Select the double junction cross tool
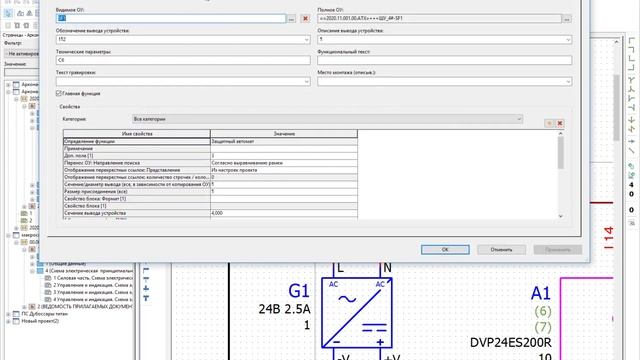The height and width of the screenshot is (360, 640). [631, 120]
